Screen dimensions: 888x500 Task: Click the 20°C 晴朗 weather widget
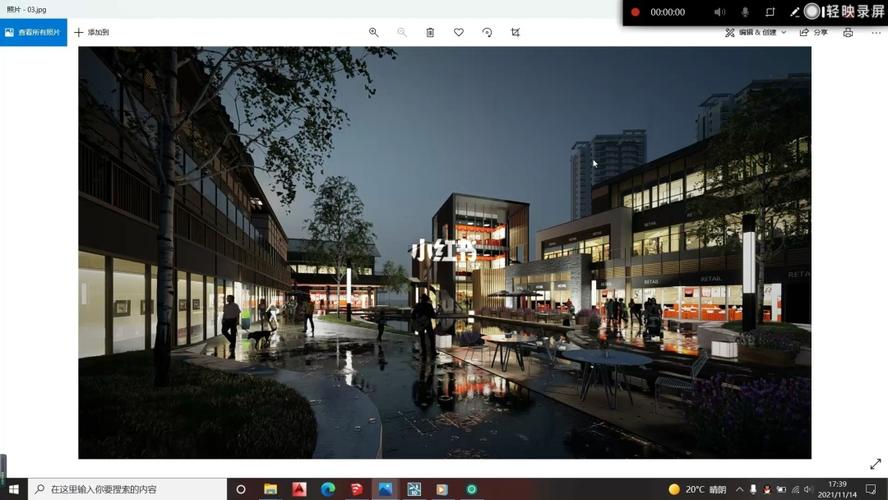pos(697,489)
